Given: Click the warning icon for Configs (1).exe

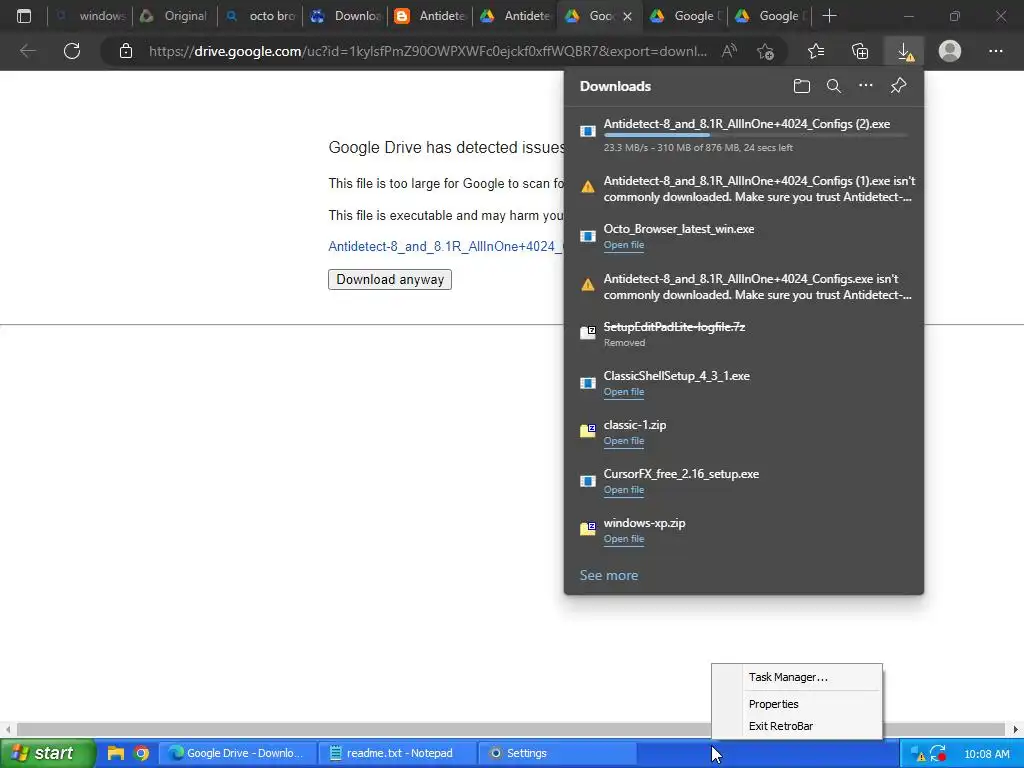Looking at the screenshot, I should tap(588, 187).
